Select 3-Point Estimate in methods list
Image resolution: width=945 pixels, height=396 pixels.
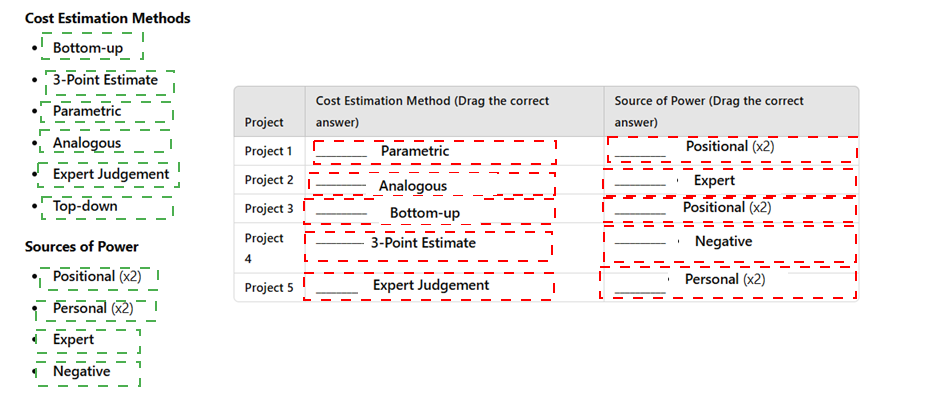click(x=110, y=83)
